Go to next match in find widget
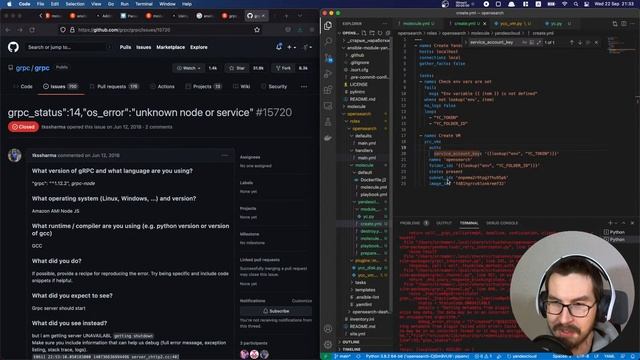640x360 pixels. pyautogui.click(x=580, y=42)
